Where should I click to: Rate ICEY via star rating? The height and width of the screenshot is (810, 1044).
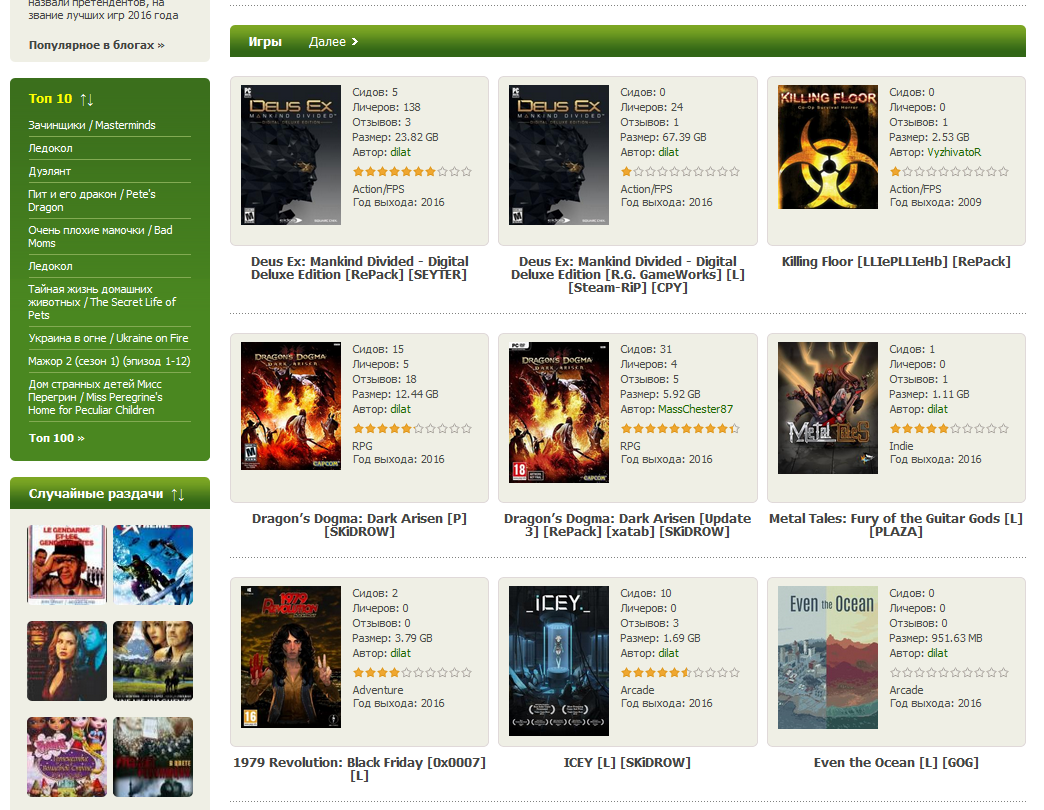(680, 673)
